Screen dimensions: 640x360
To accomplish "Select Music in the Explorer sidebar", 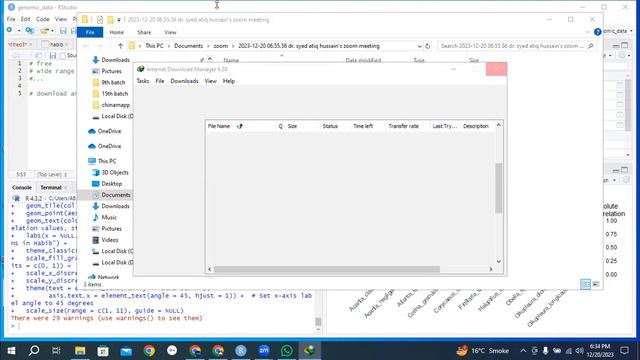I will click(104, 218).
